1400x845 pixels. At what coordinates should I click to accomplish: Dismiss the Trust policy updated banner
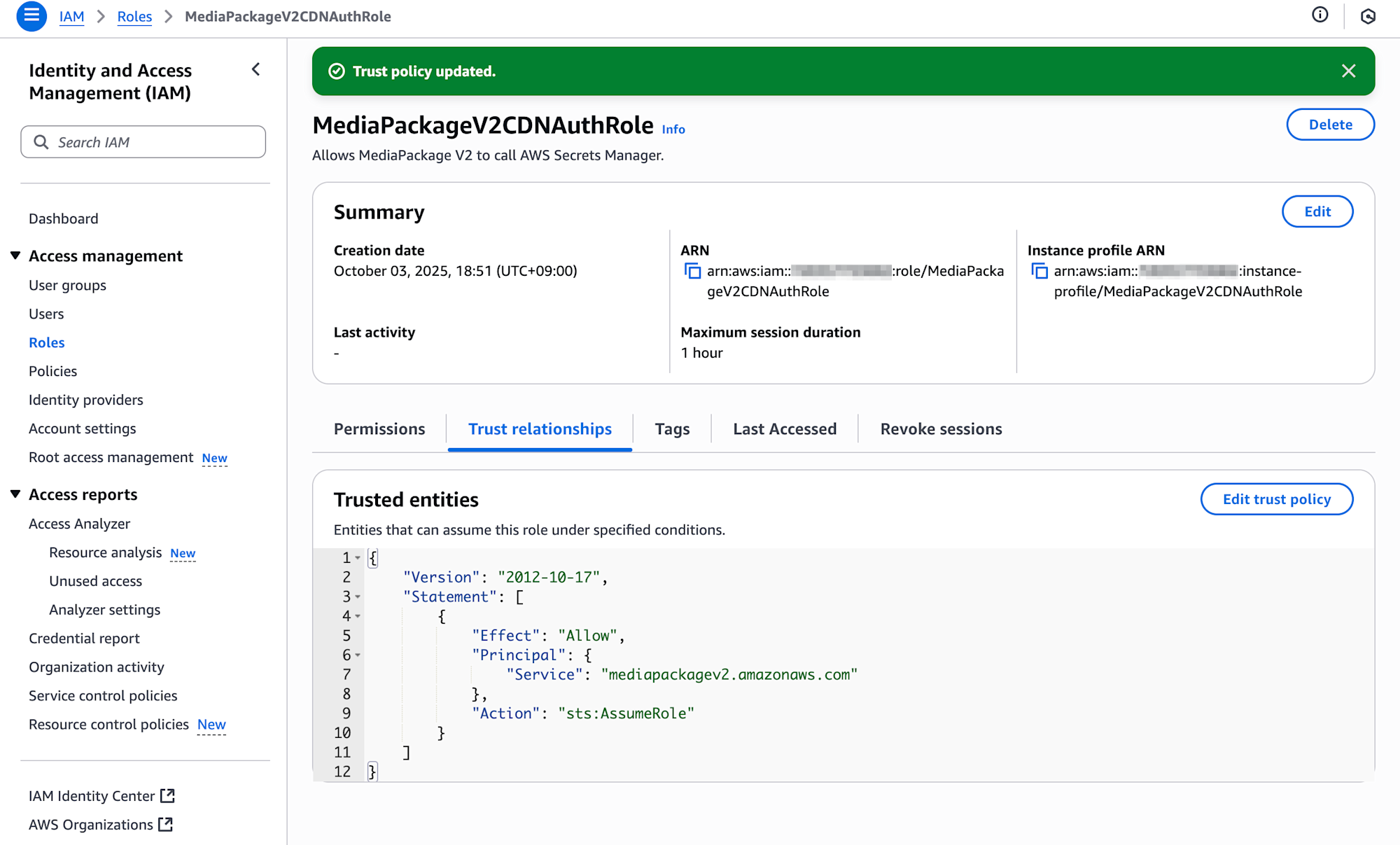click(1348, 71)
